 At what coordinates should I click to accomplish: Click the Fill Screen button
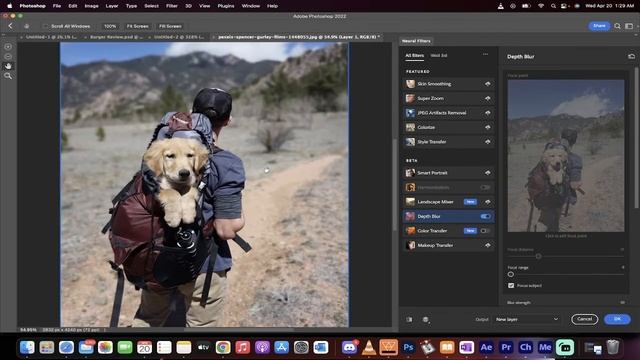[170, 26]
